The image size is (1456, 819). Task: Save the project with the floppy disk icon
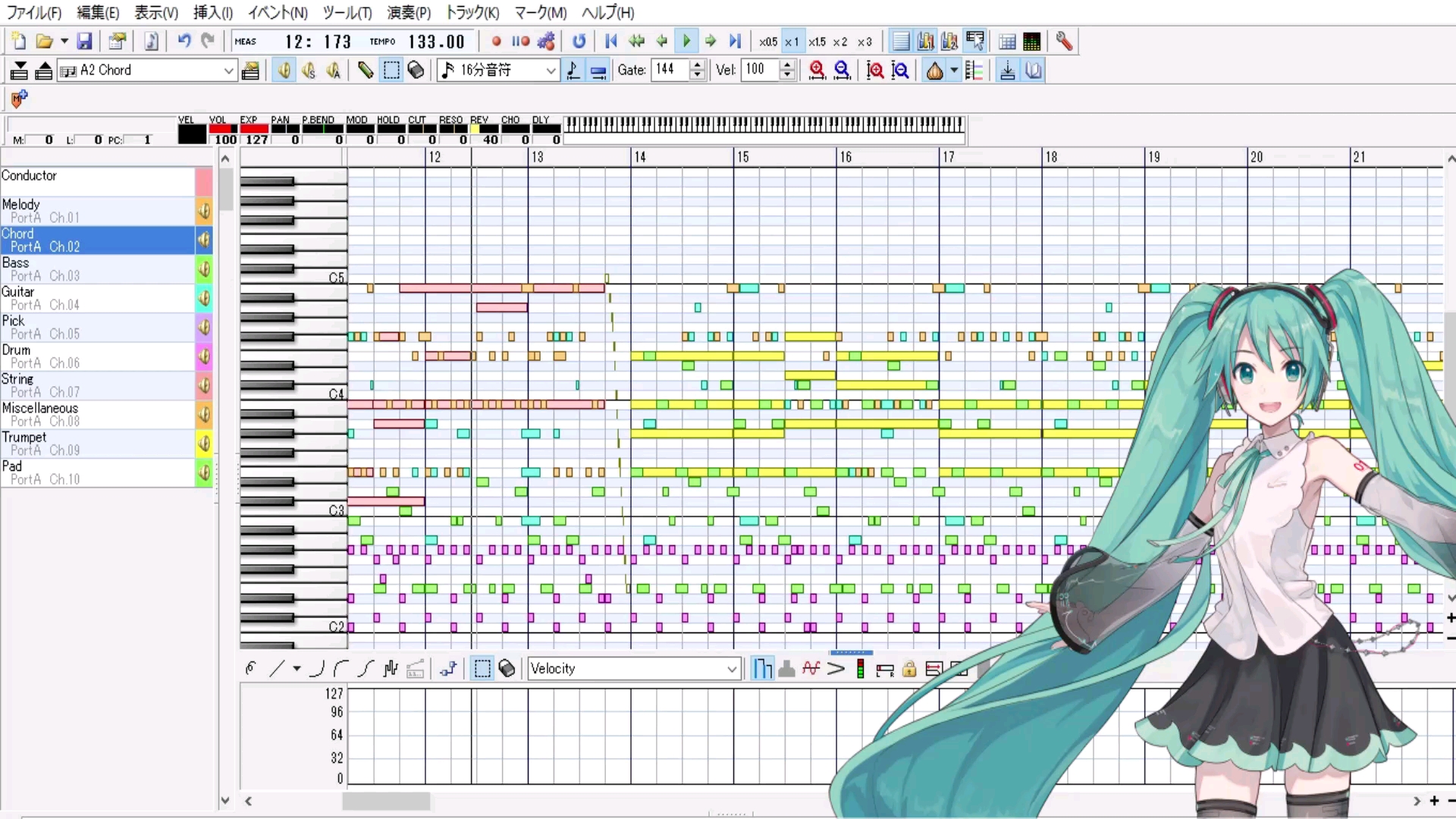coord(84,42)
